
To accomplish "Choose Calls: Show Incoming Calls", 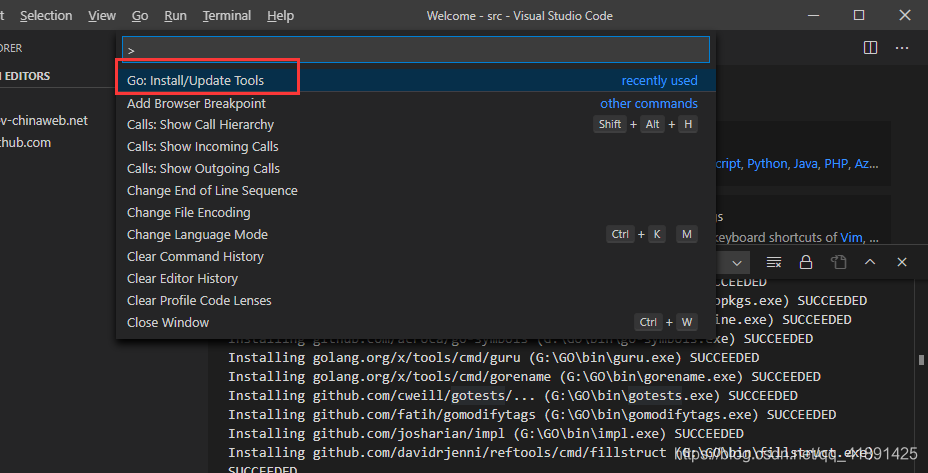I will pyautogui.click(x=415, y=146).
